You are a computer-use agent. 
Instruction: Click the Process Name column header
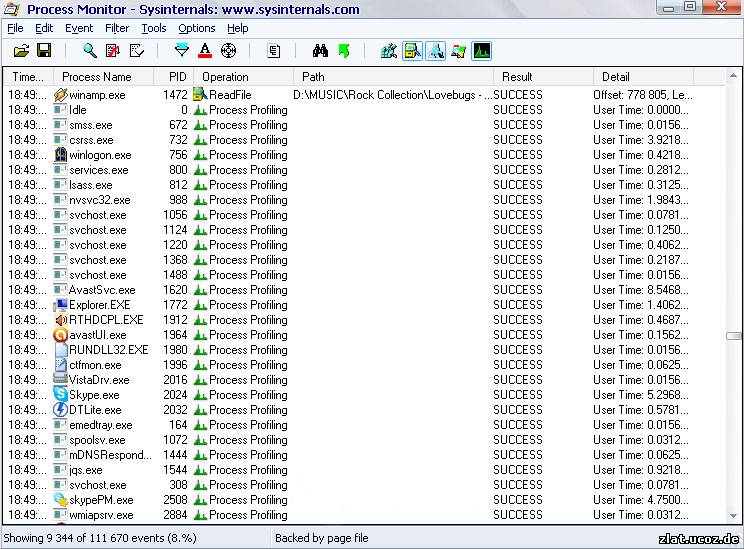point(102,77)
